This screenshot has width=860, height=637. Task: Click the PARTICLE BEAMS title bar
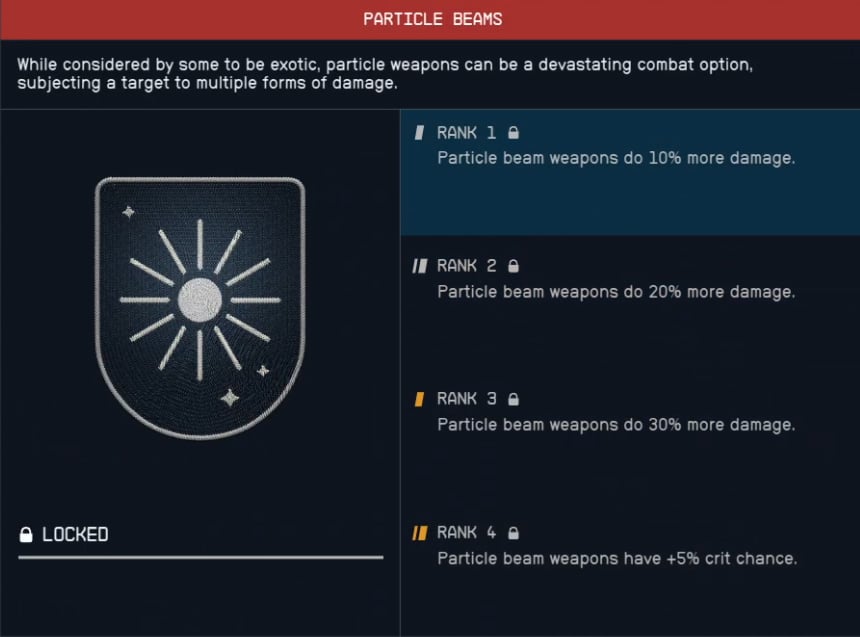(x=430, y=18)
